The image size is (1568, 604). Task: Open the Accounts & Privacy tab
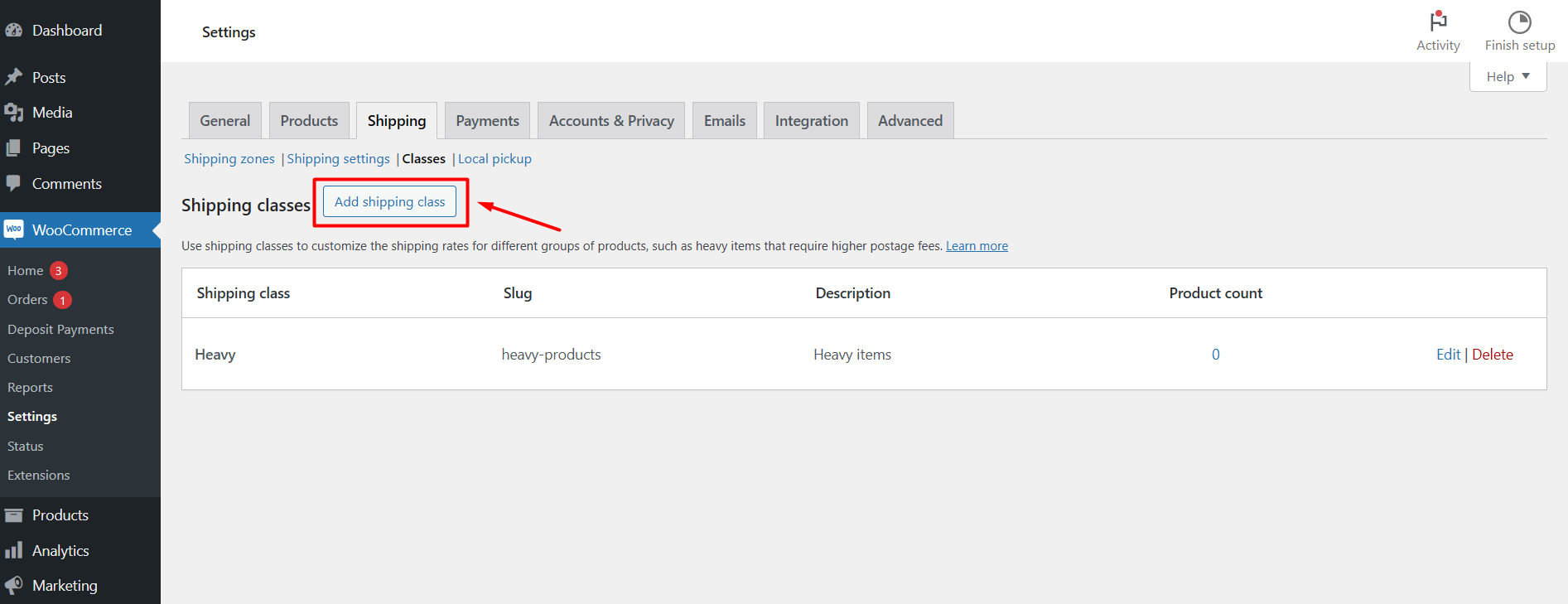pyautogui.click(x=611, y=121)
